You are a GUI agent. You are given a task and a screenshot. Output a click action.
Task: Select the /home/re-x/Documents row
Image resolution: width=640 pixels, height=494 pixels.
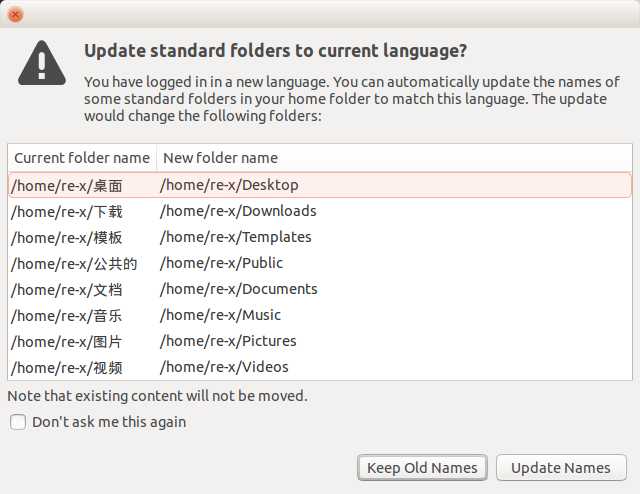(x=320, y=289)
